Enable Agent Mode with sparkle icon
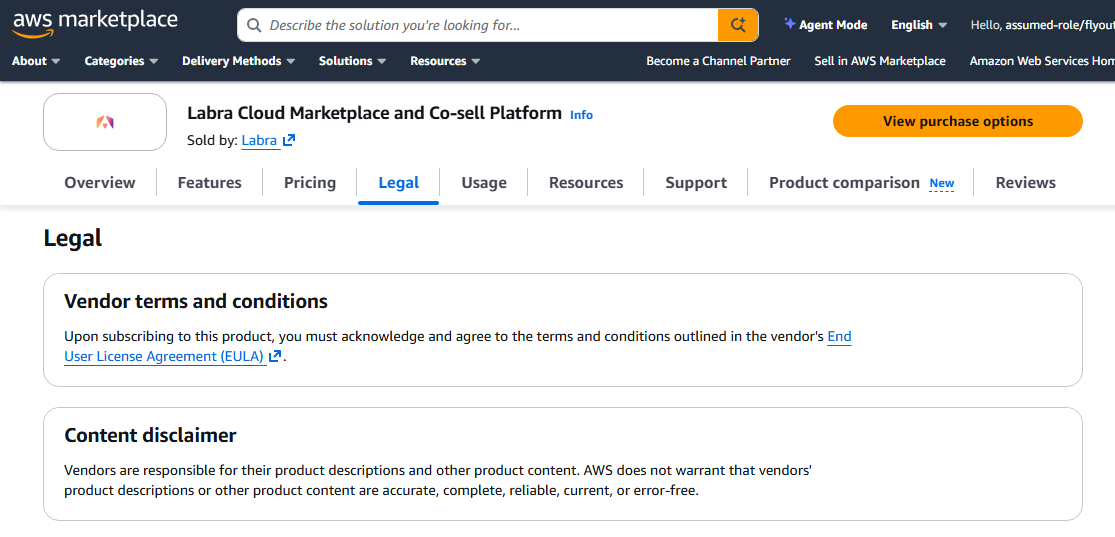Image resolution: width=1115 pixels, height=537 pixels. coord(825,25)
